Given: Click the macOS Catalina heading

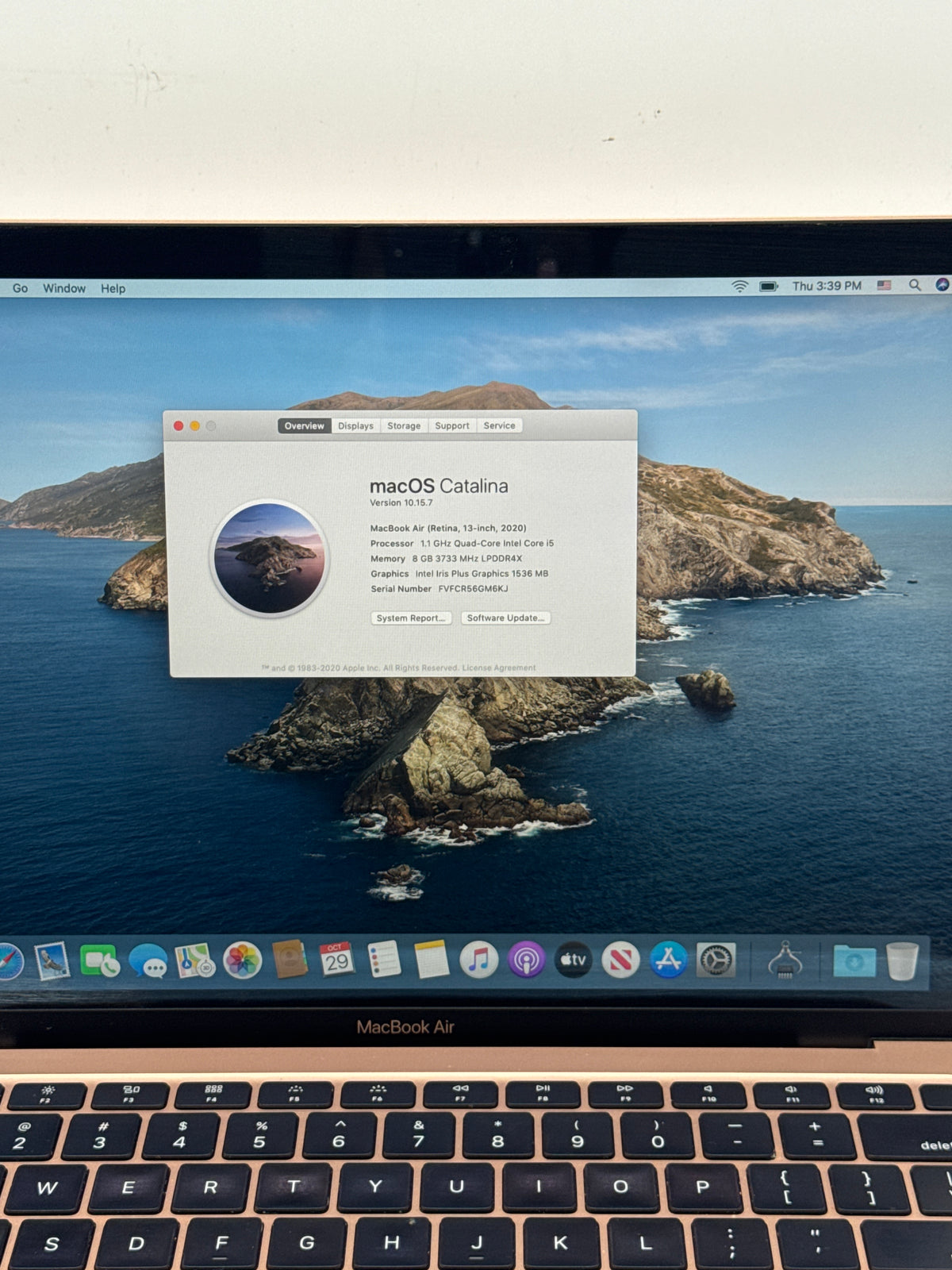Looking at the screenshot, I should (x=439, y=486).
